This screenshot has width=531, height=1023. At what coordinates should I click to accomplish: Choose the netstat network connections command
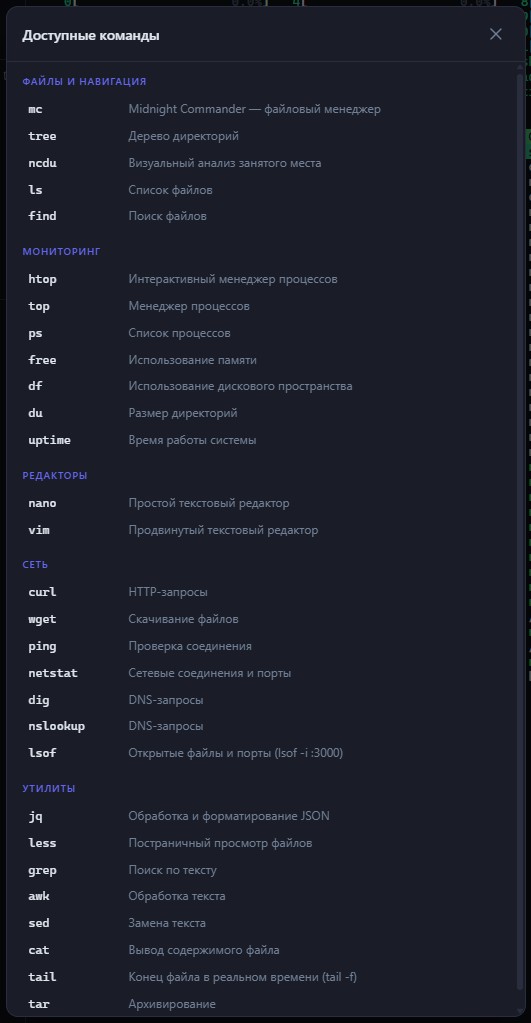[x=262, y=673]
